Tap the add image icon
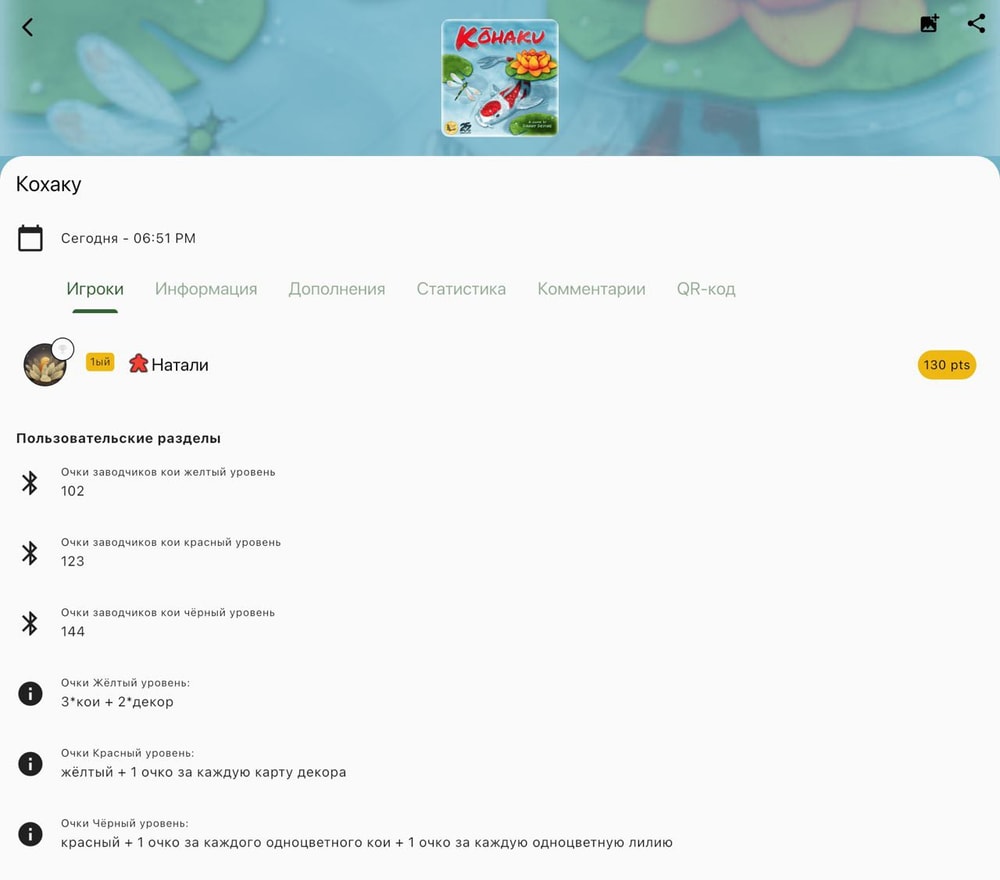 (x=929, y=24)
